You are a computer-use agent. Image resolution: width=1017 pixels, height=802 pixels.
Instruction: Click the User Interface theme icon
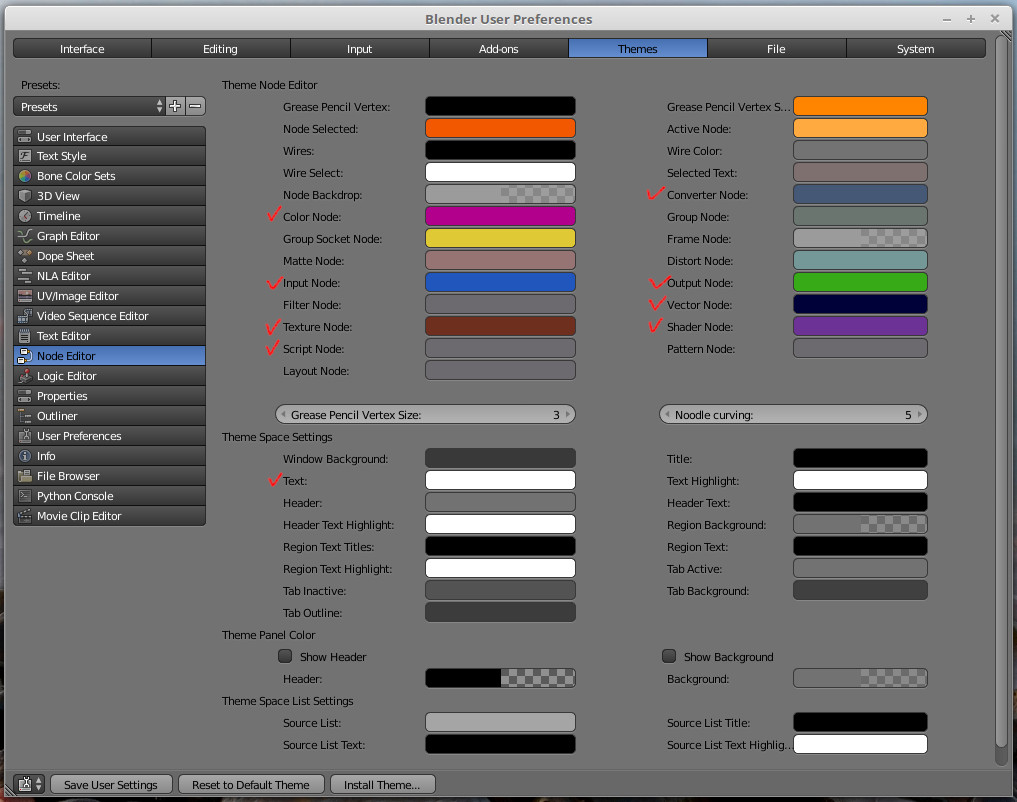(25, 136)
